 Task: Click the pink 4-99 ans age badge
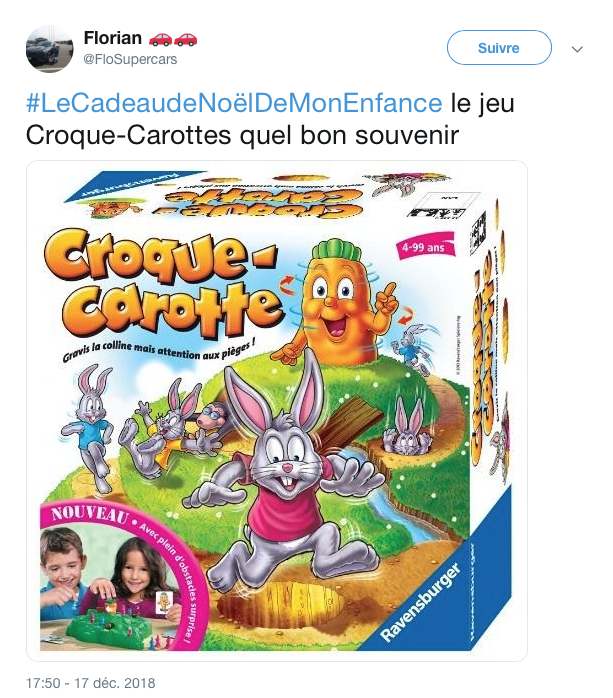[426, 245]
